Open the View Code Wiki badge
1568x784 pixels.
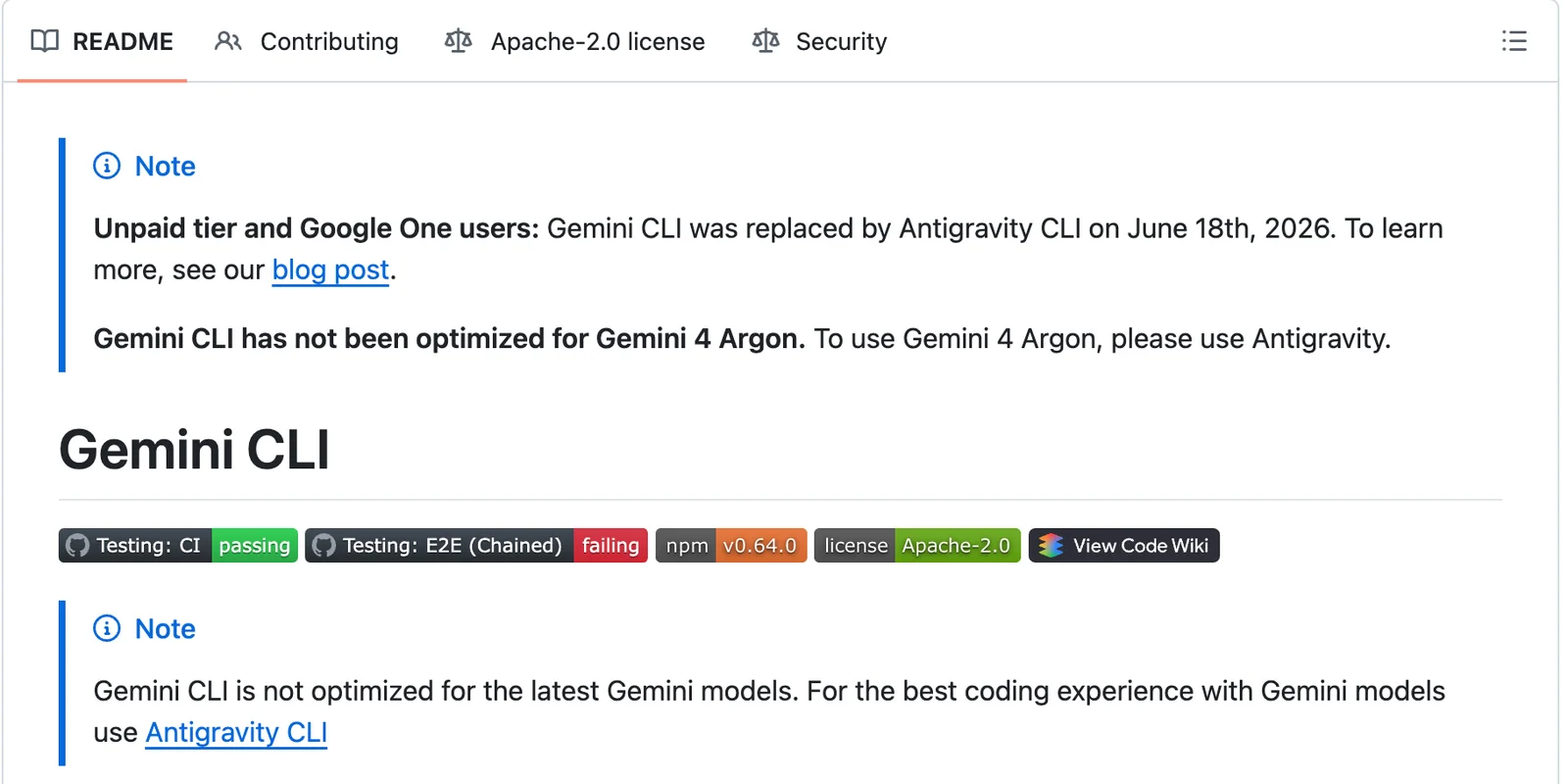click(1124, 546)
